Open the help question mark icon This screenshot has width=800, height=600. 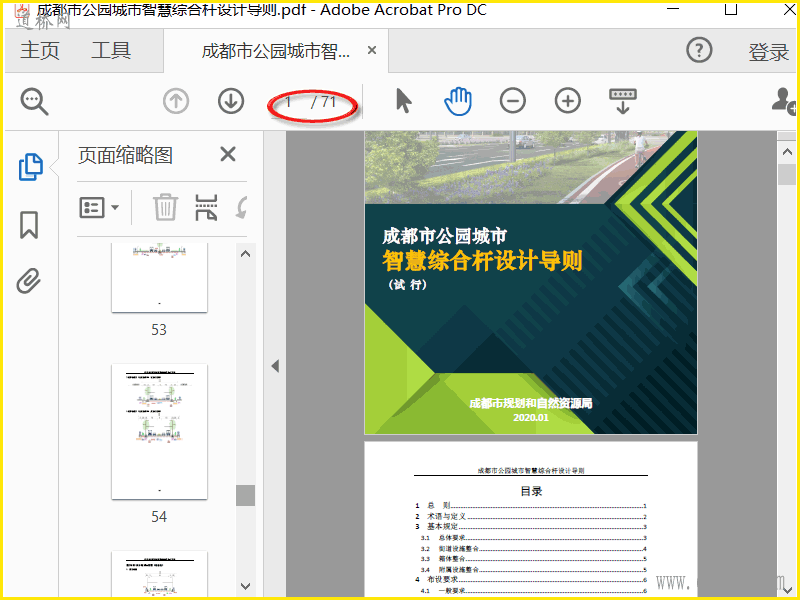(699, 50)
